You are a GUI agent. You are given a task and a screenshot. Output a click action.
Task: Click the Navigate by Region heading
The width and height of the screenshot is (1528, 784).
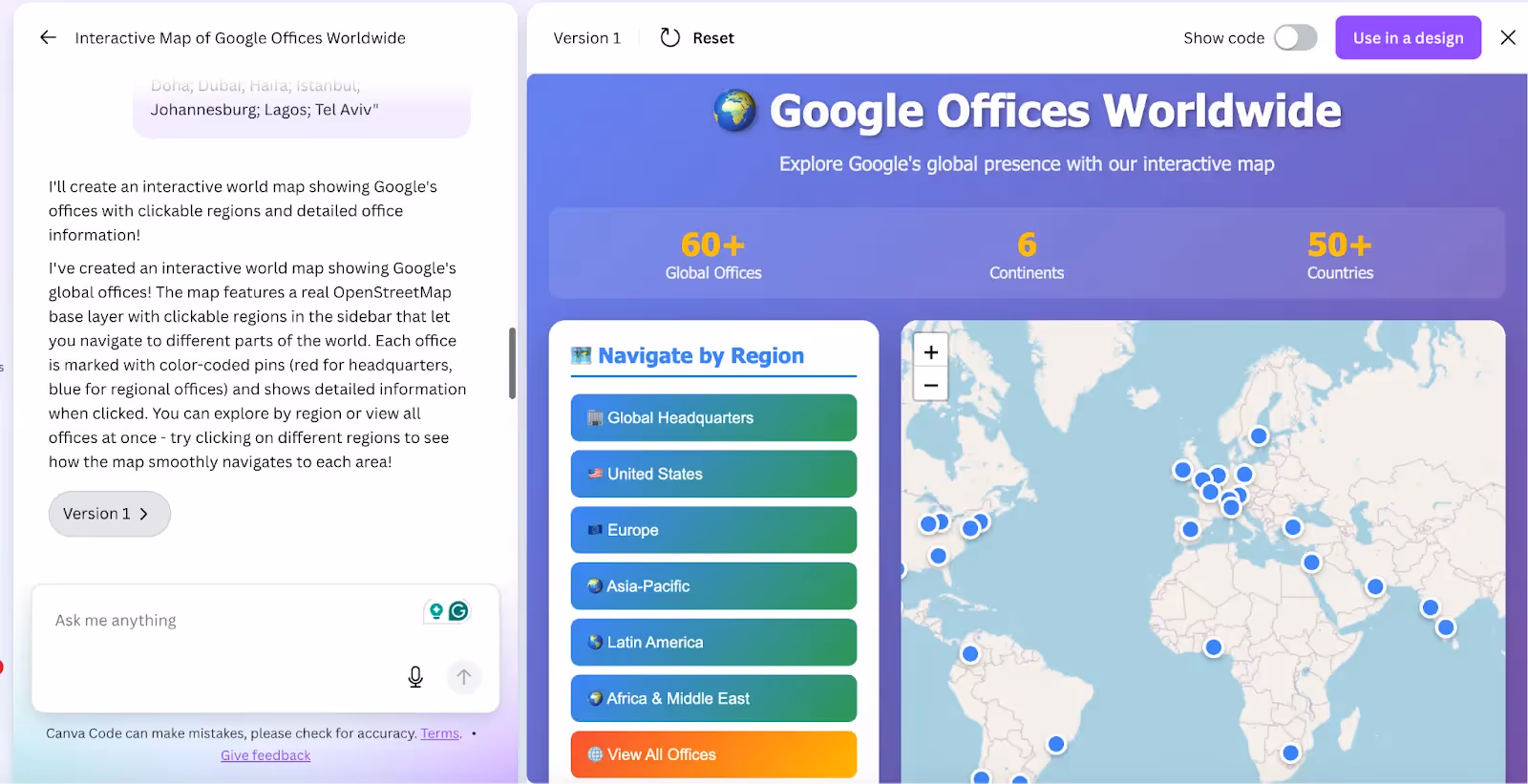[x=701, y=355]
